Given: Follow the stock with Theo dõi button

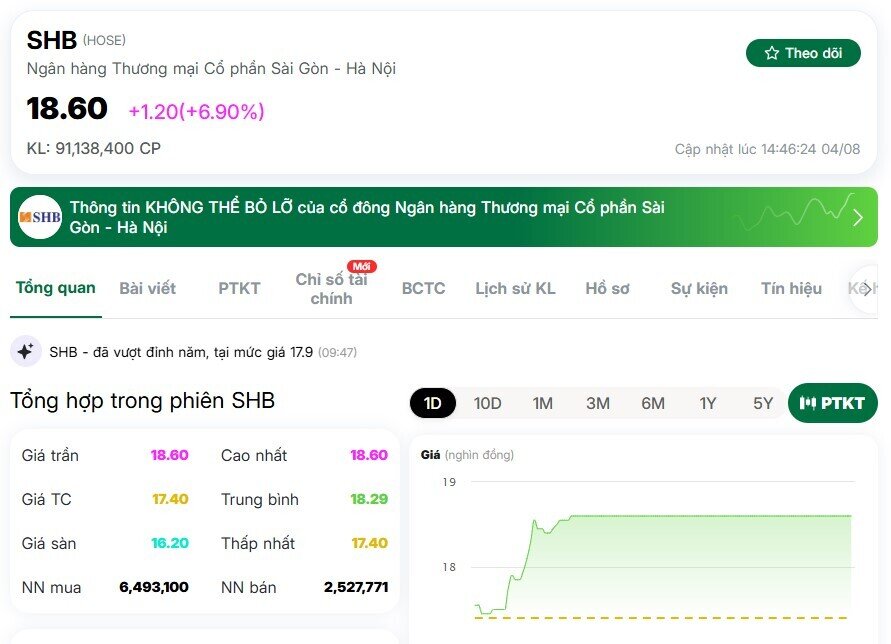Looking at the screenshot, I should (803, 53).
